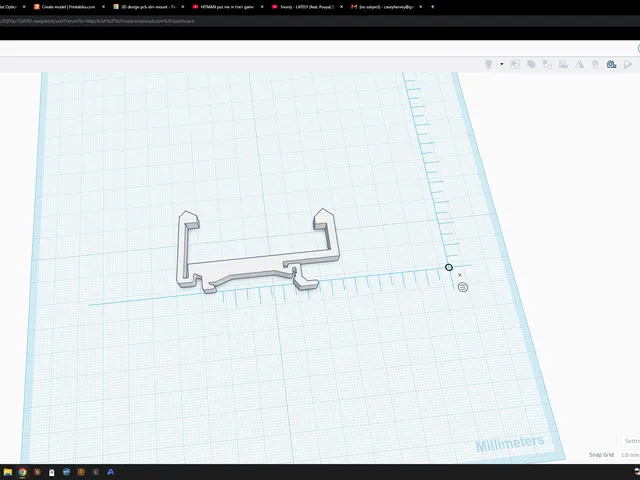Click the Chrome icon in taskbar
This screenshot has height=480, width=640.
point(22,472)
